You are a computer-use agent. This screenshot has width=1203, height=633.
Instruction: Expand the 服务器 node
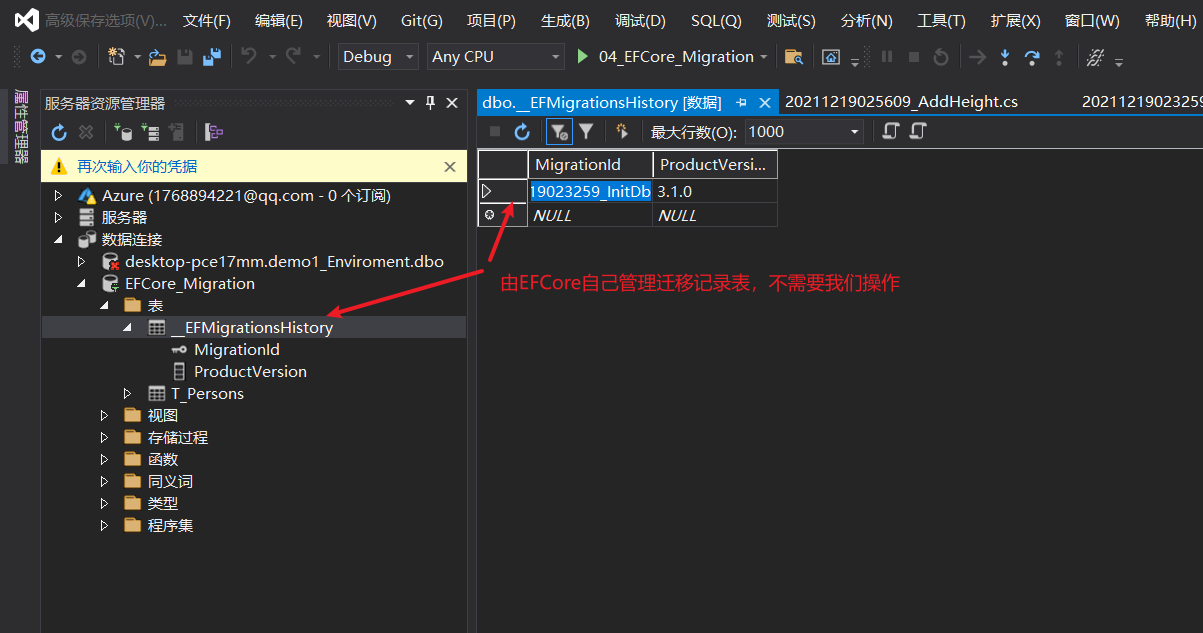(58, 218)
